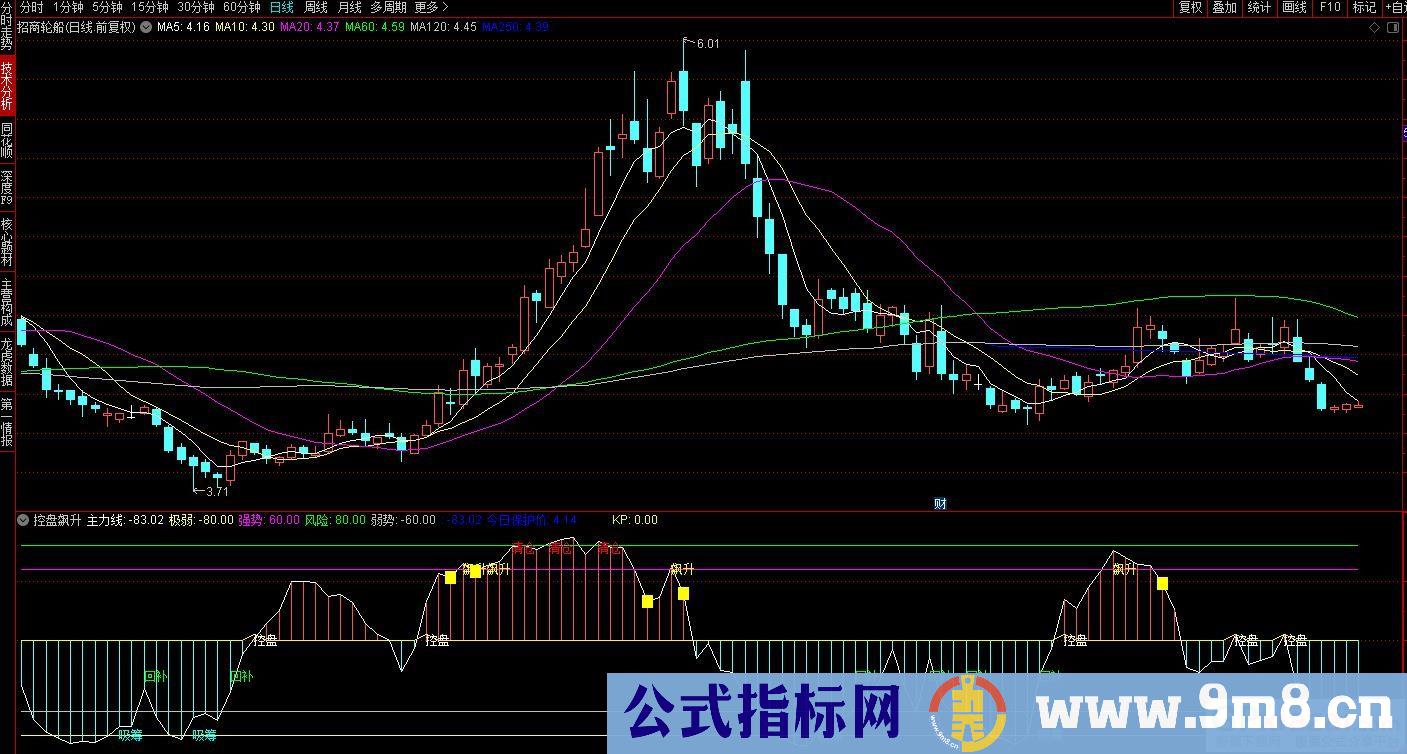Click the MA5: 4.16 label
The height and width of the screenshot is (754, 1407).
coord(183,27)
